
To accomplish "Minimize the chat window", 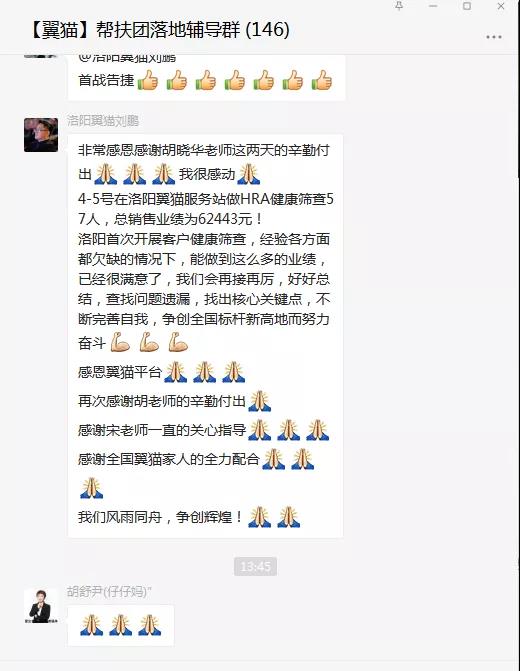I will [x=433, y=6].
